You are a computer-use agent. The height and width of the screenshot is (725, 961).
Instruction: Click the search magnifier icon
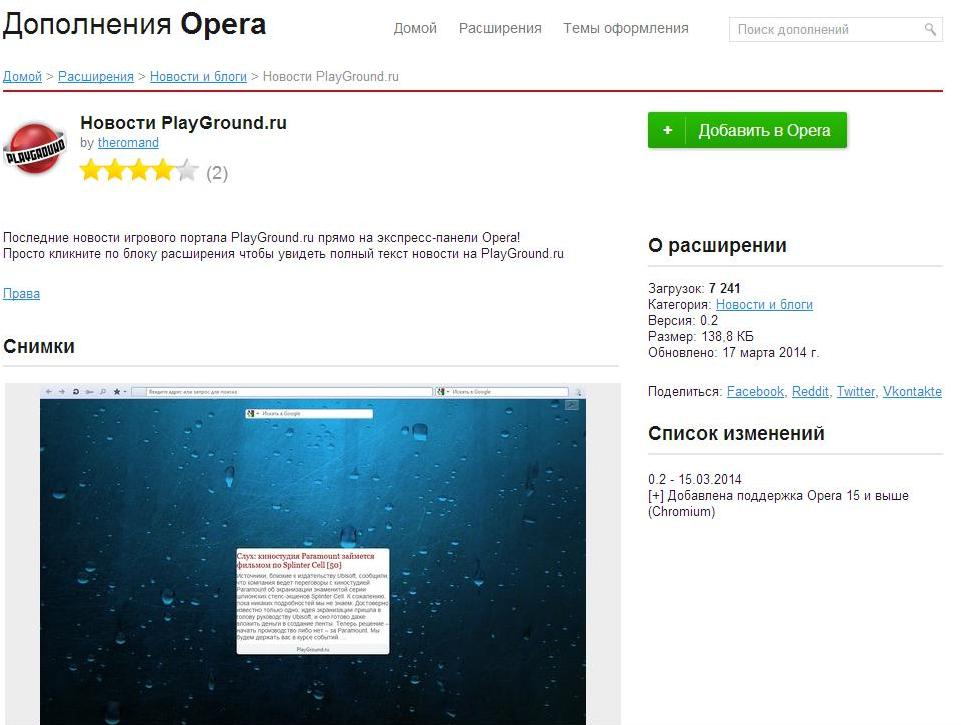pos(930,29)
